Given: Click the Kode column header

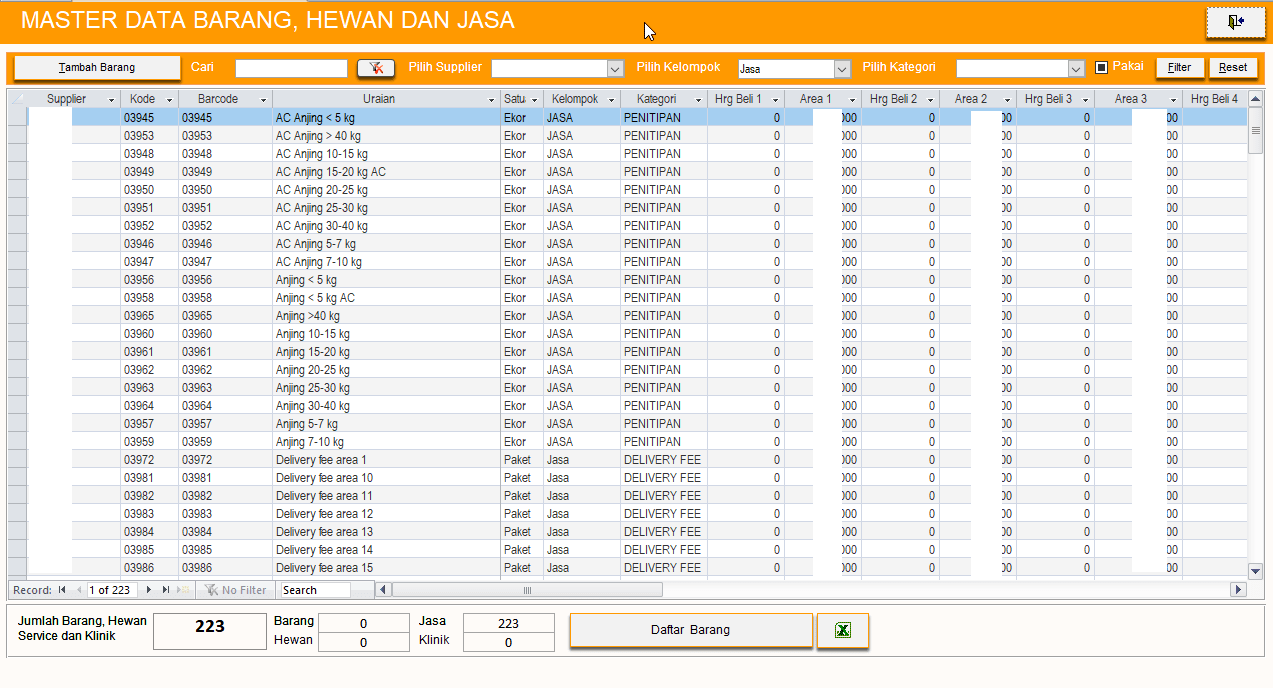Looking at the screenshot, I should tap(142, 99).
